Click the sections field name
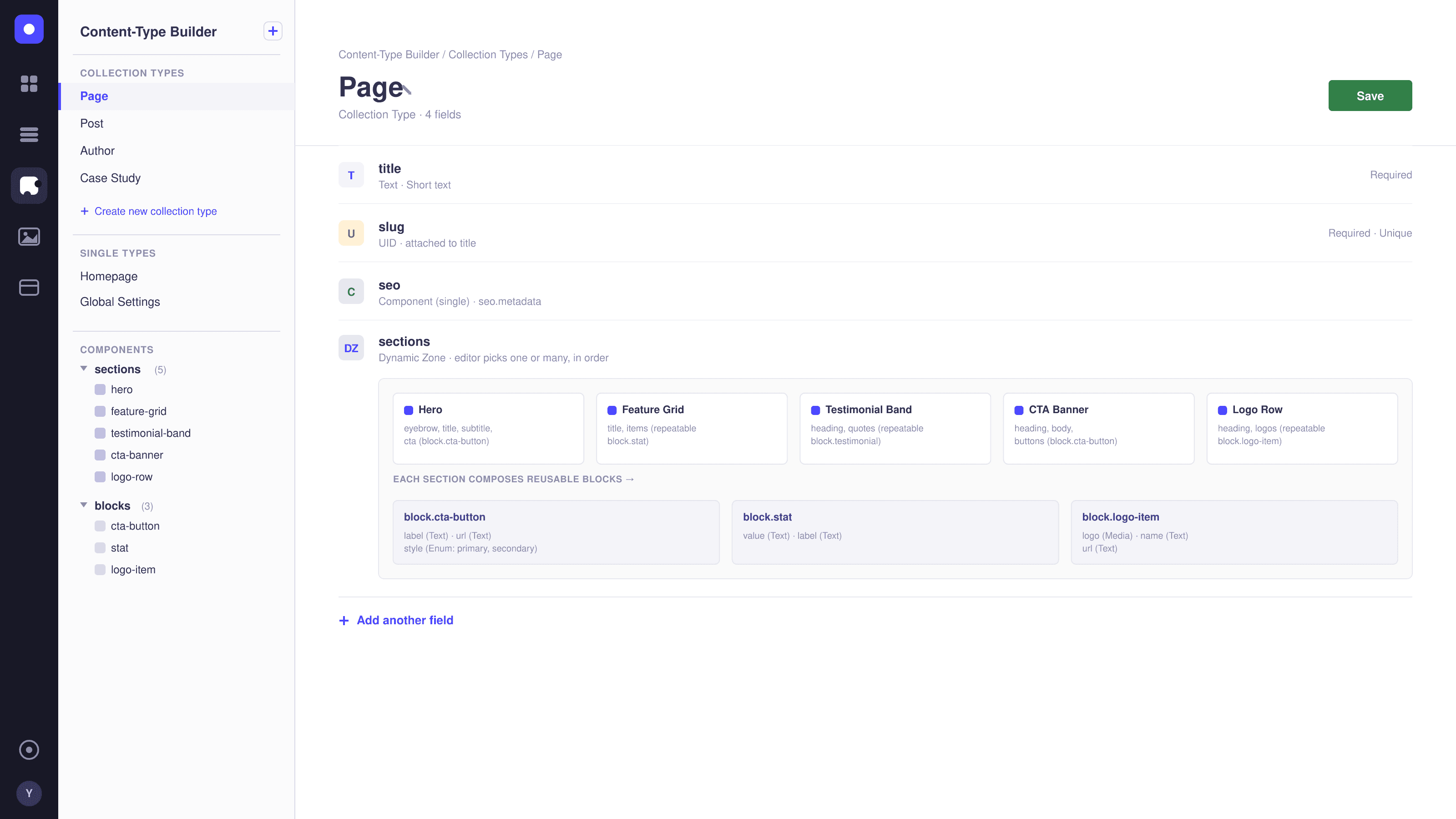 point(404,341)
